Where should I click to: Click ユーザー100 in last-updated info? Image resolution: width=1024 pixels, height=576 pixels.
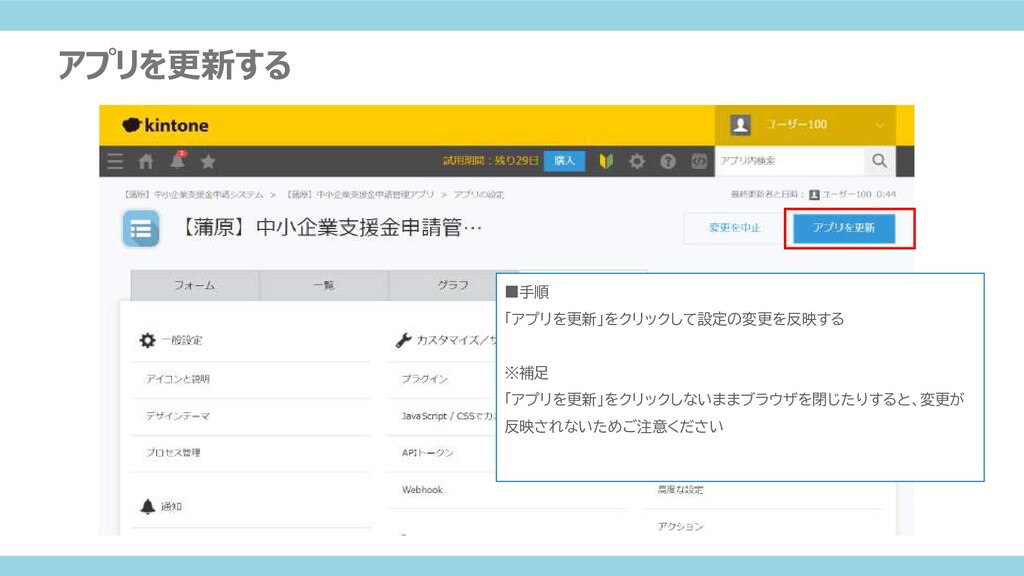click(846, 195)
